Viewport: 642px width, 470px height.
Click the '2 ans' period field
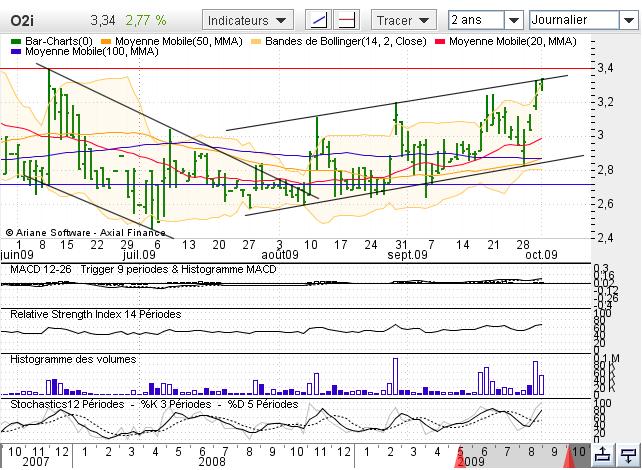tap(476, 20)
